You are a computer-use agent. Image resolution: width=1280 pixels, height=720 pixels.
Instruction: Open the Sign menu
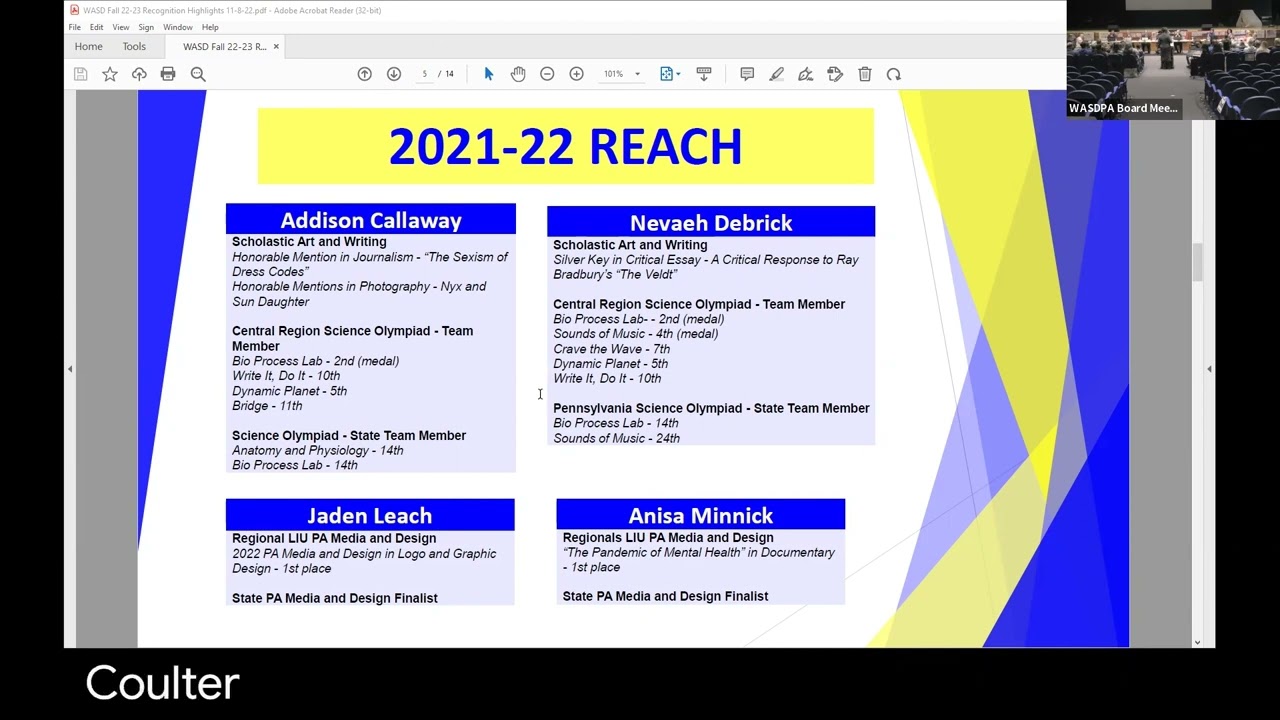point(146,27)
